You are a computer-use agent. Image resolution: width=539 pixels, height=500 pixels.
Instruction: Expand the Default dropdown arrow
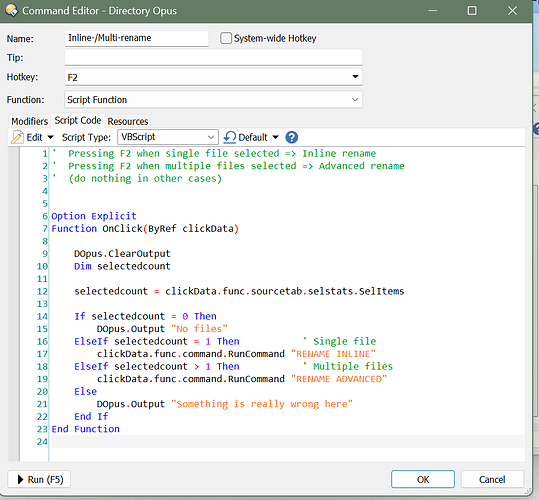(275, 137)
